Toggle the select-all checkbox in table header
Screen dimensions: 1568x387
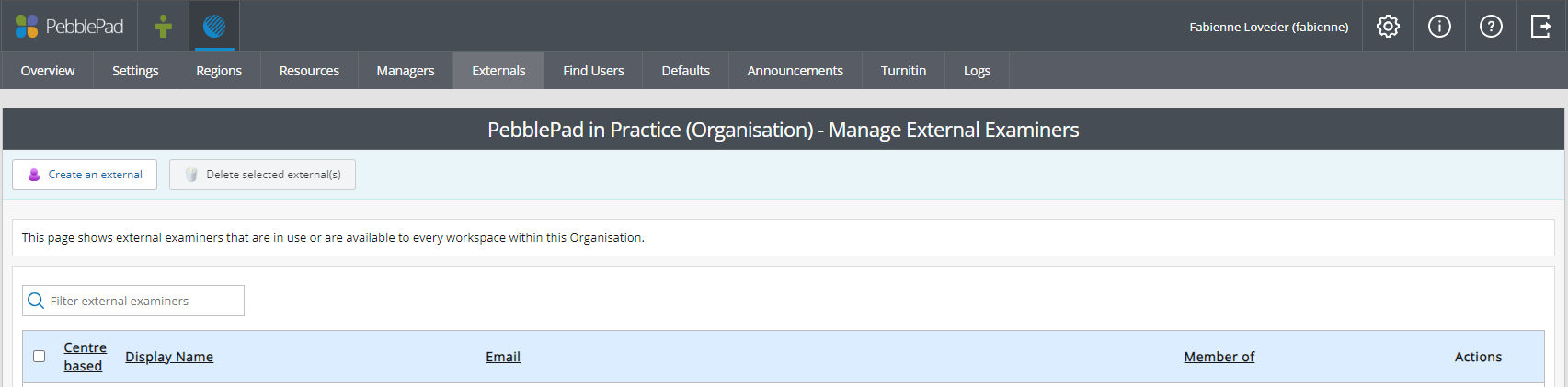coord(39,356)
